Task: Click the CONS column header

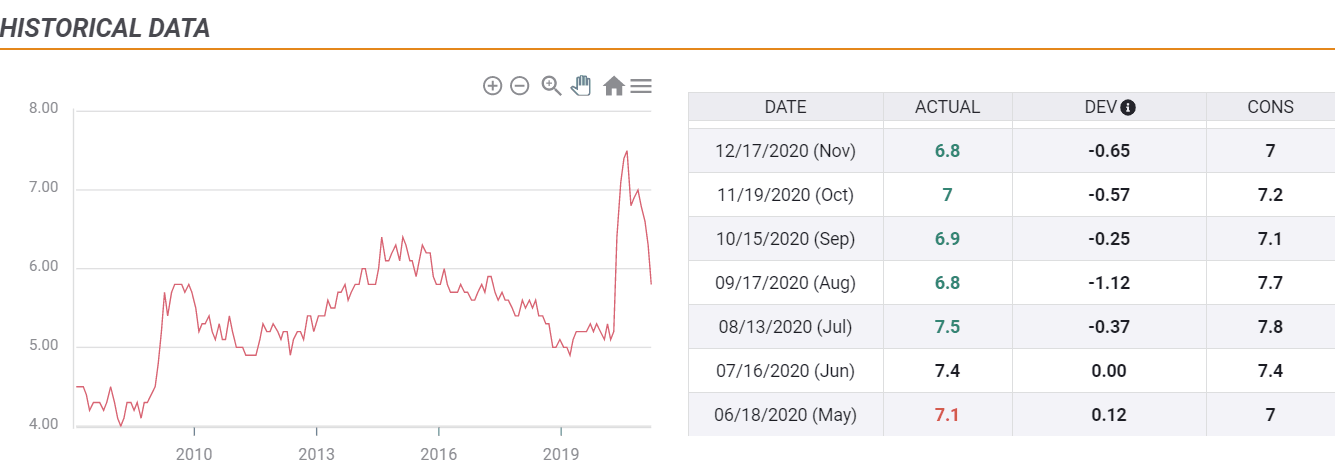Action: 1270,107
